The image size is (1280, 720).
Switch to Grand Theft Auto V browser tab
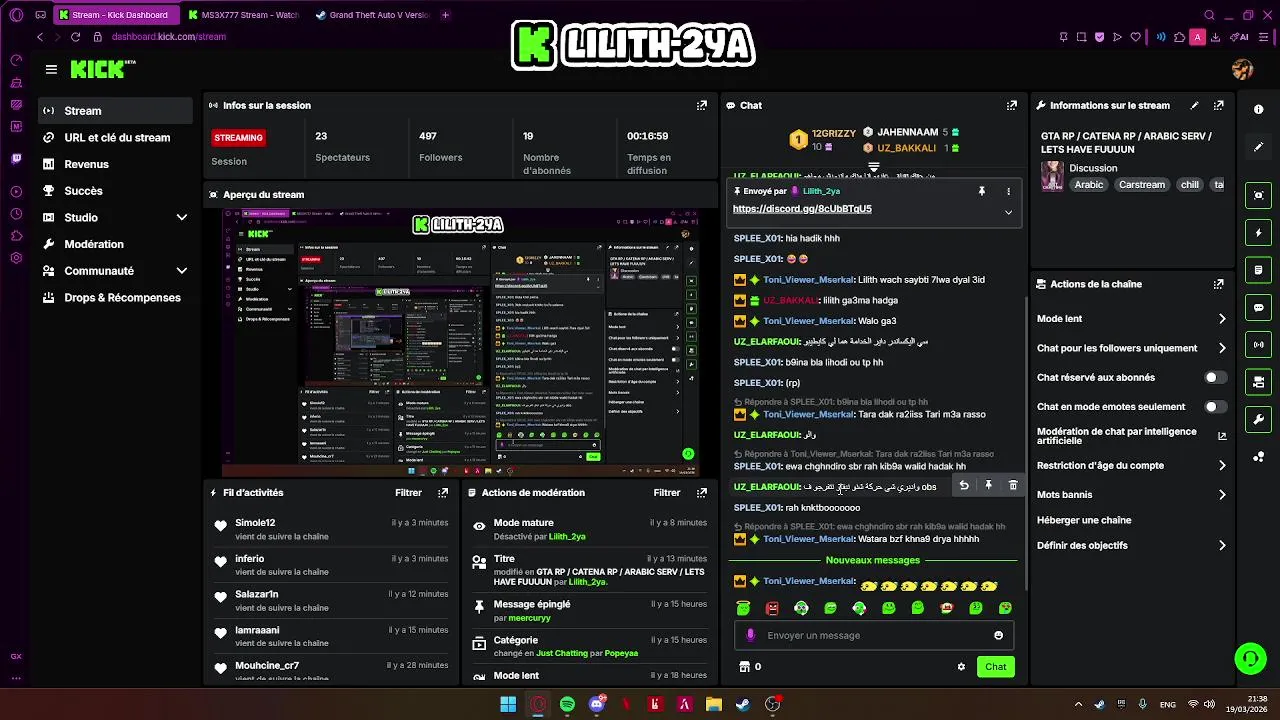pos(372,15)
